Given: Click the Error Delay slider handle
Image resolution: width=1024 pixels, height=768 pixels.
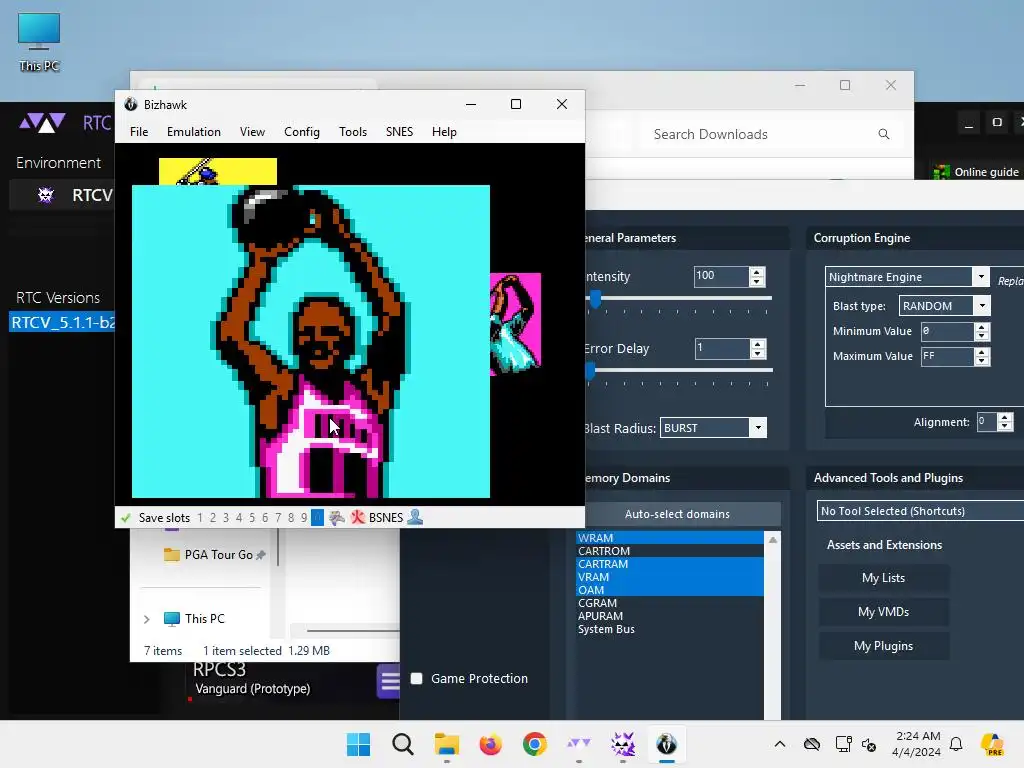Looking at the screenshot, I should (590, 371).
